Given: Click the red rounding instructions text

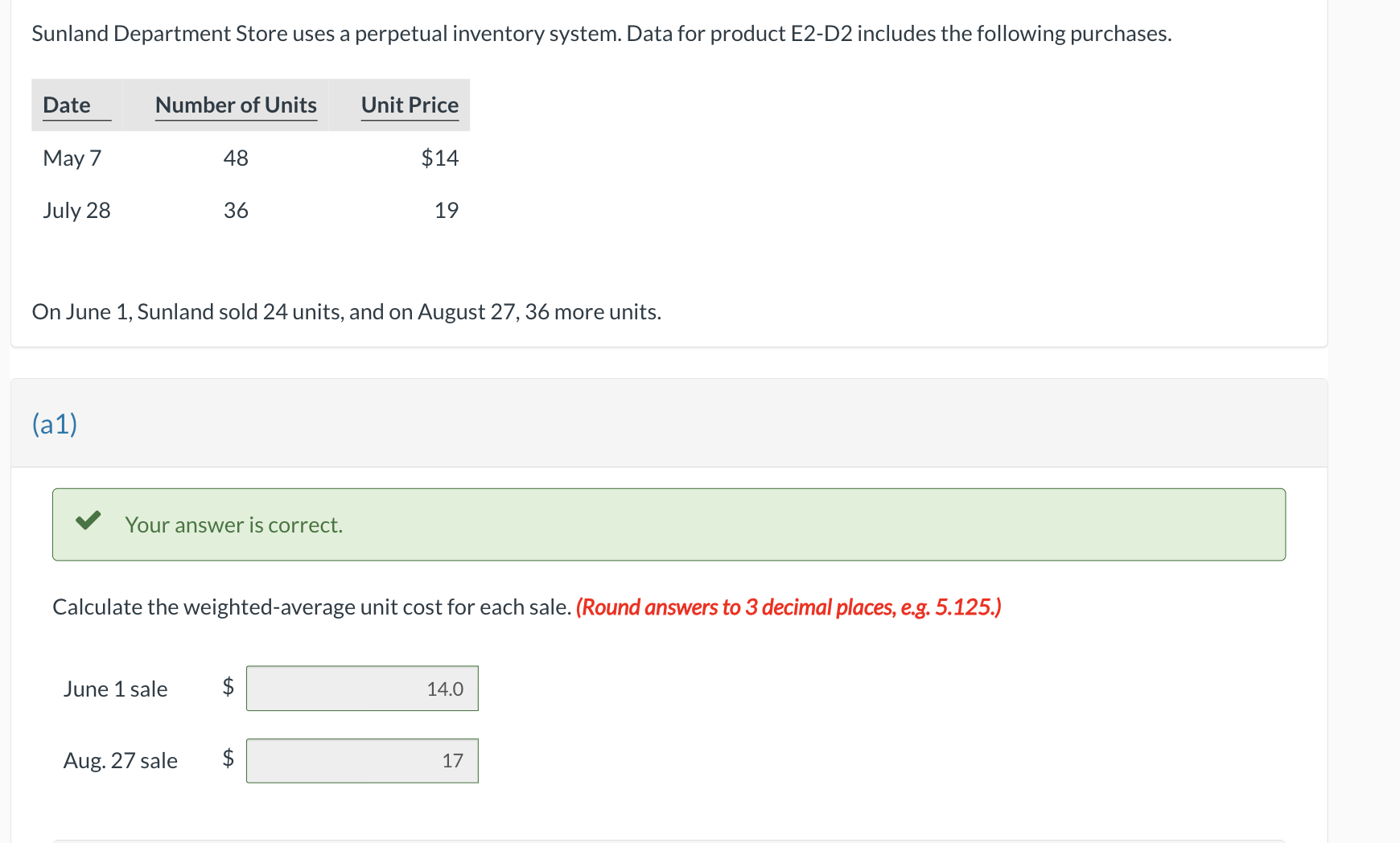Looking at the screenshot, I should (789, 607).
